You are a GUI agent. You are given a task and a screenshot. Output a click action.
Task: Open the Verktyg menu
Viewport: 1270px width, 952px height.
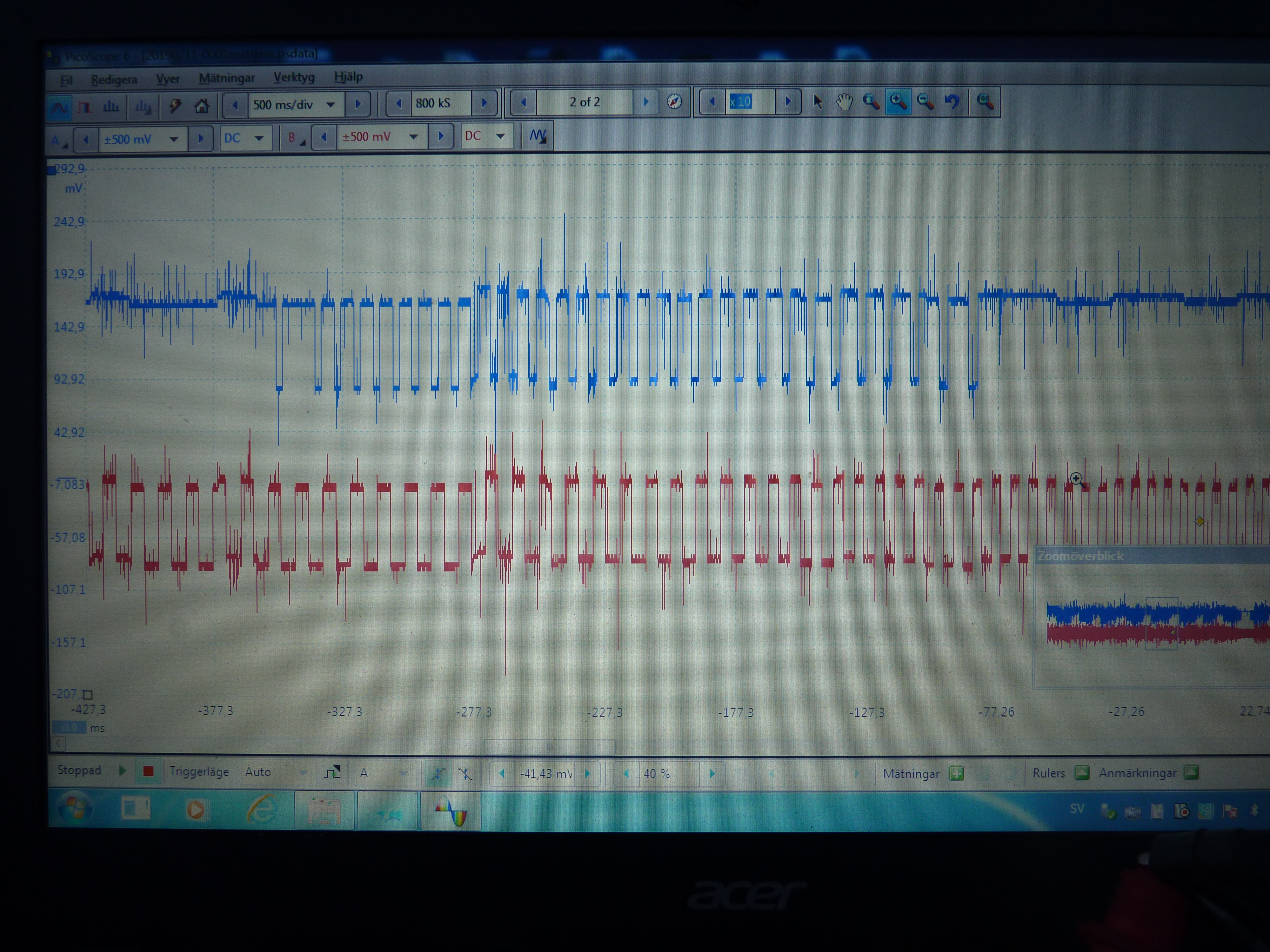(x=293, y=77)
